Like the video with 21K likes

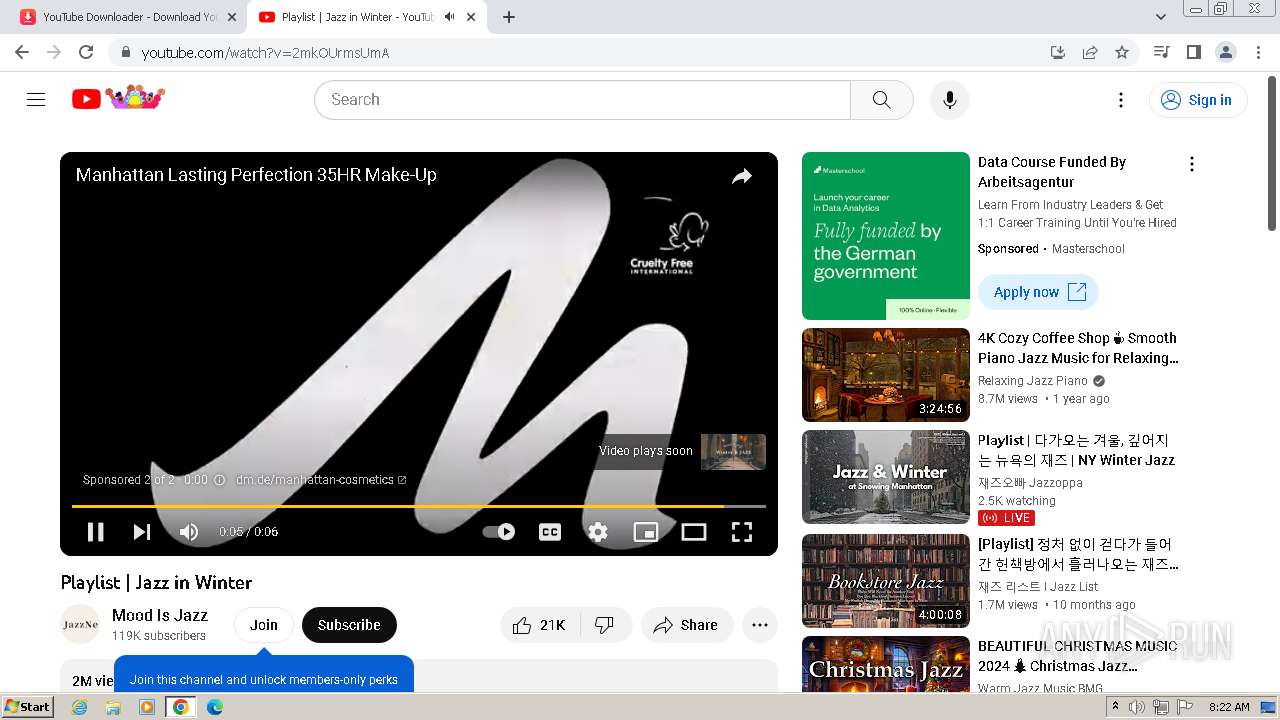(539, 625)
